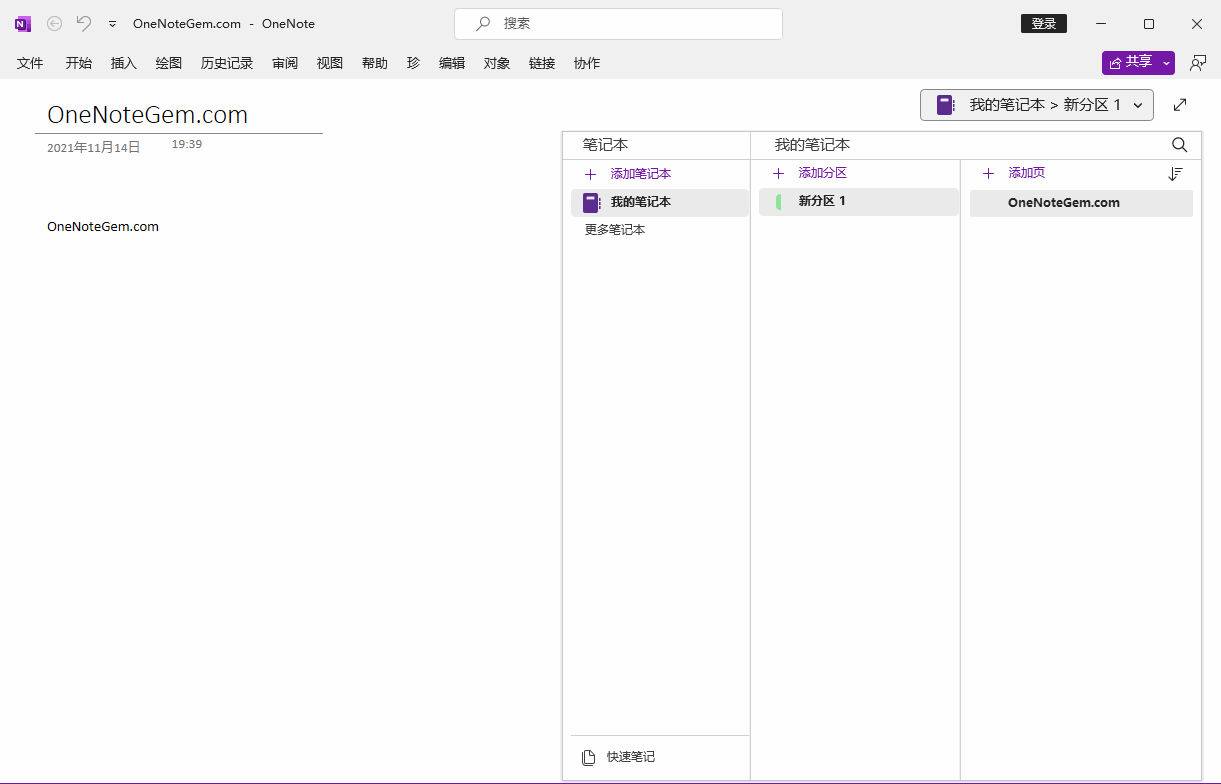Click the page date 2021年11月14日
This screenshot has height=784, width=1221.
pyautogui.click(x=94, y=147)
